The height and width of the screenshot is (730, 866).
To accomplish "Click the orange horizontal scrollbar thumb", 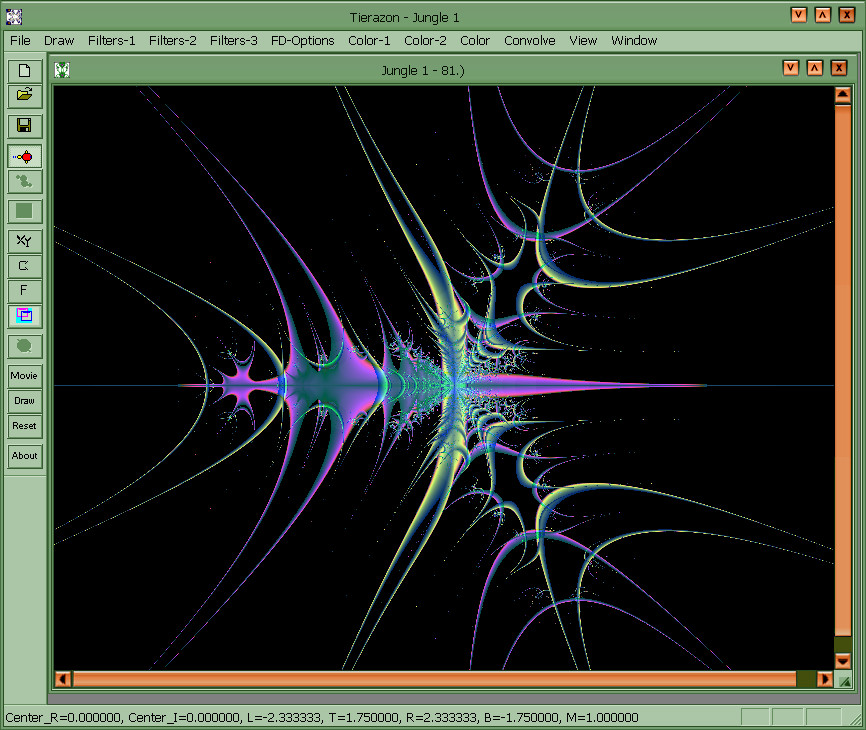I will 435,679.
